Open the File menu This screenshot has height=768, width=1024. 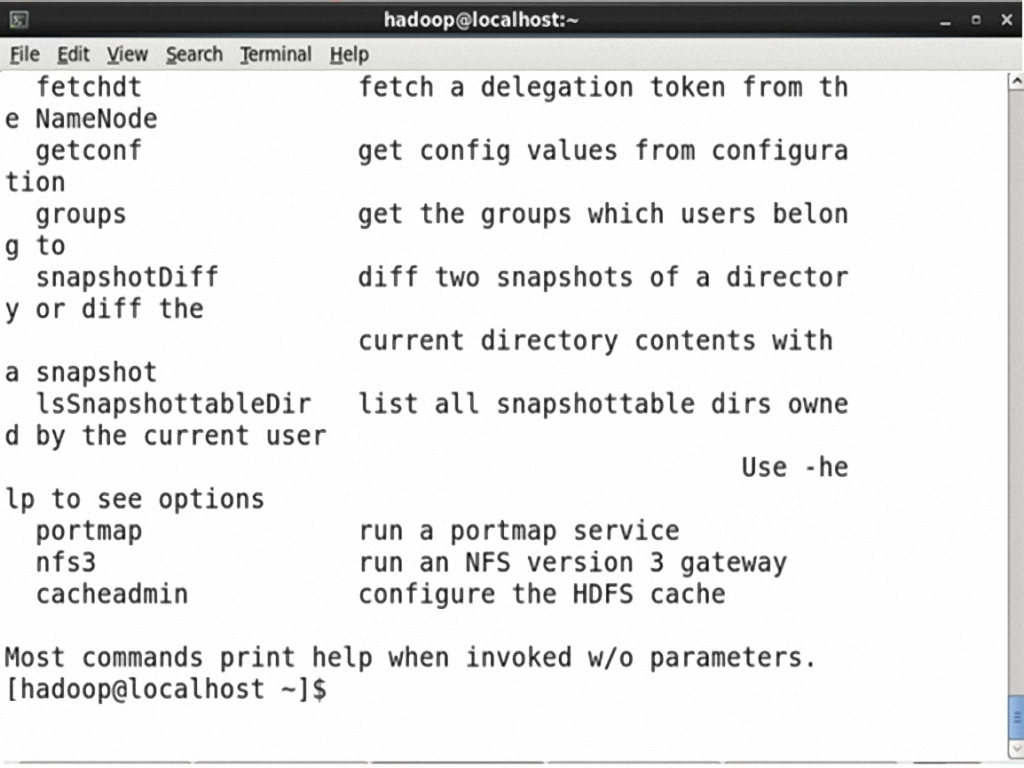point(25,55)
